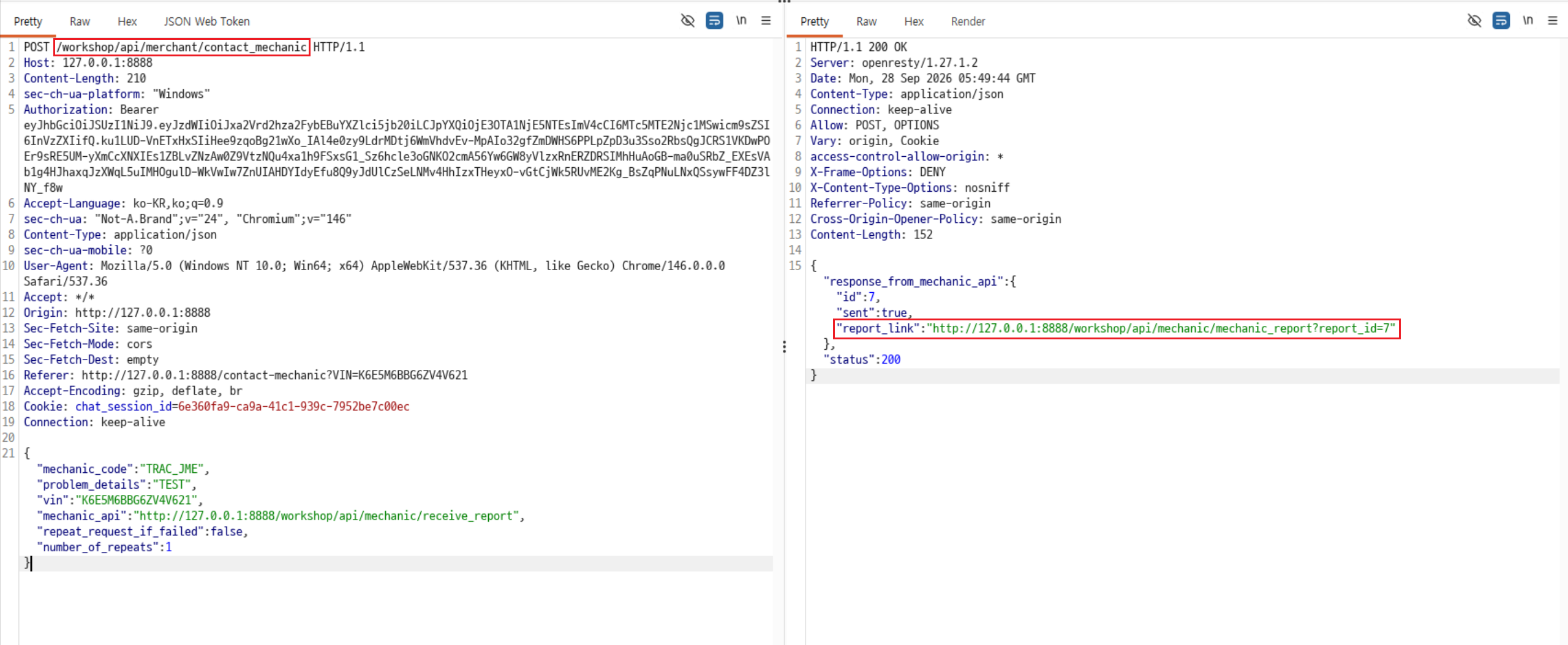This screenshot has width=1568, height=645.
Task: Click the Host header value 127.0.0.1:8888
Action: point(107,62)
